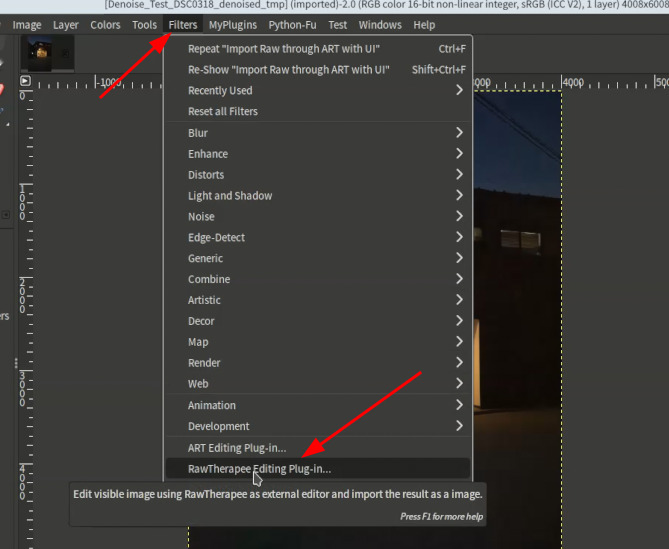The width and height of the screenshot is (669, 549).
Task: Open the MyPlugins menu
Action: click(233, 25)
